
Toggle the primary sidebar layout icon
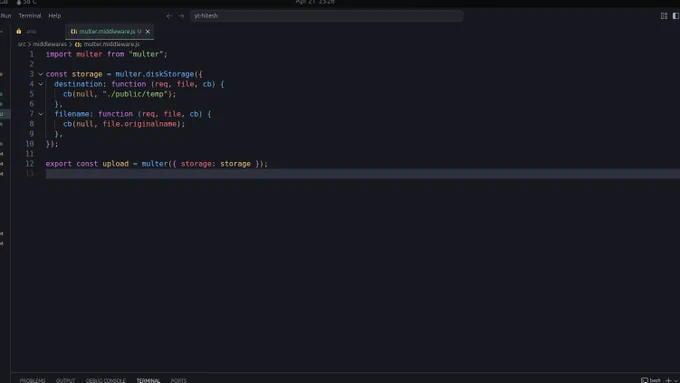click(x=676, y=16)
